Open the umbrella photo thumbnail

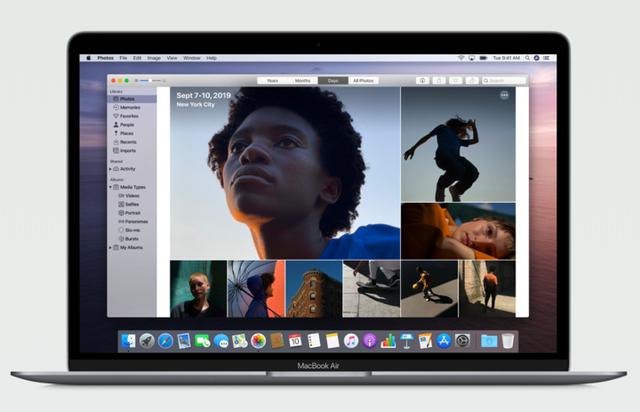point(256,289)
